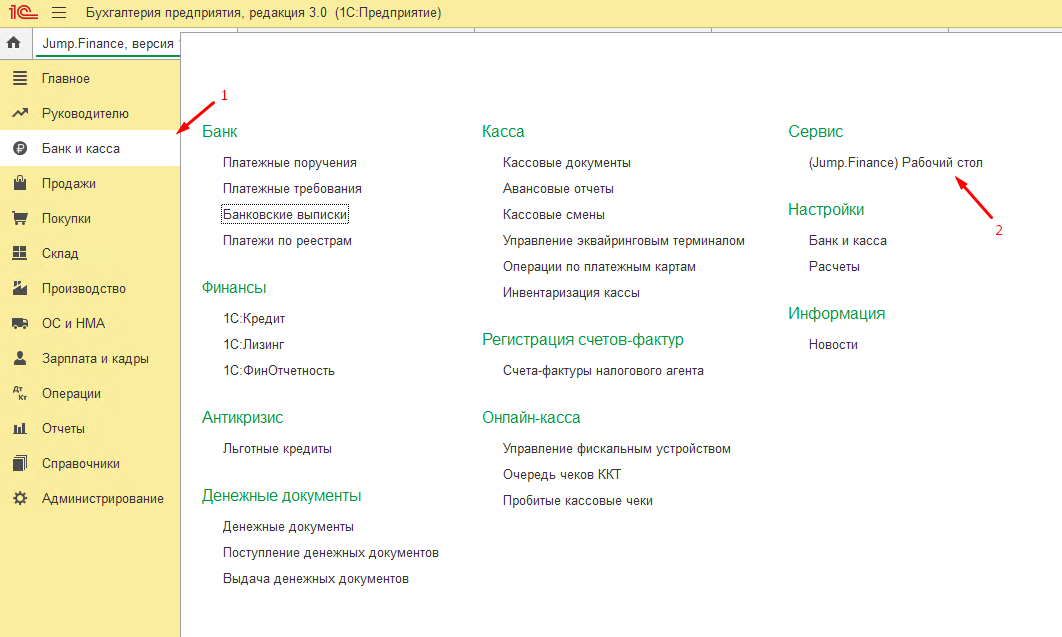Select Банк и касса in sidebar
Viewport: 1062px width, 637px height.
80,149
